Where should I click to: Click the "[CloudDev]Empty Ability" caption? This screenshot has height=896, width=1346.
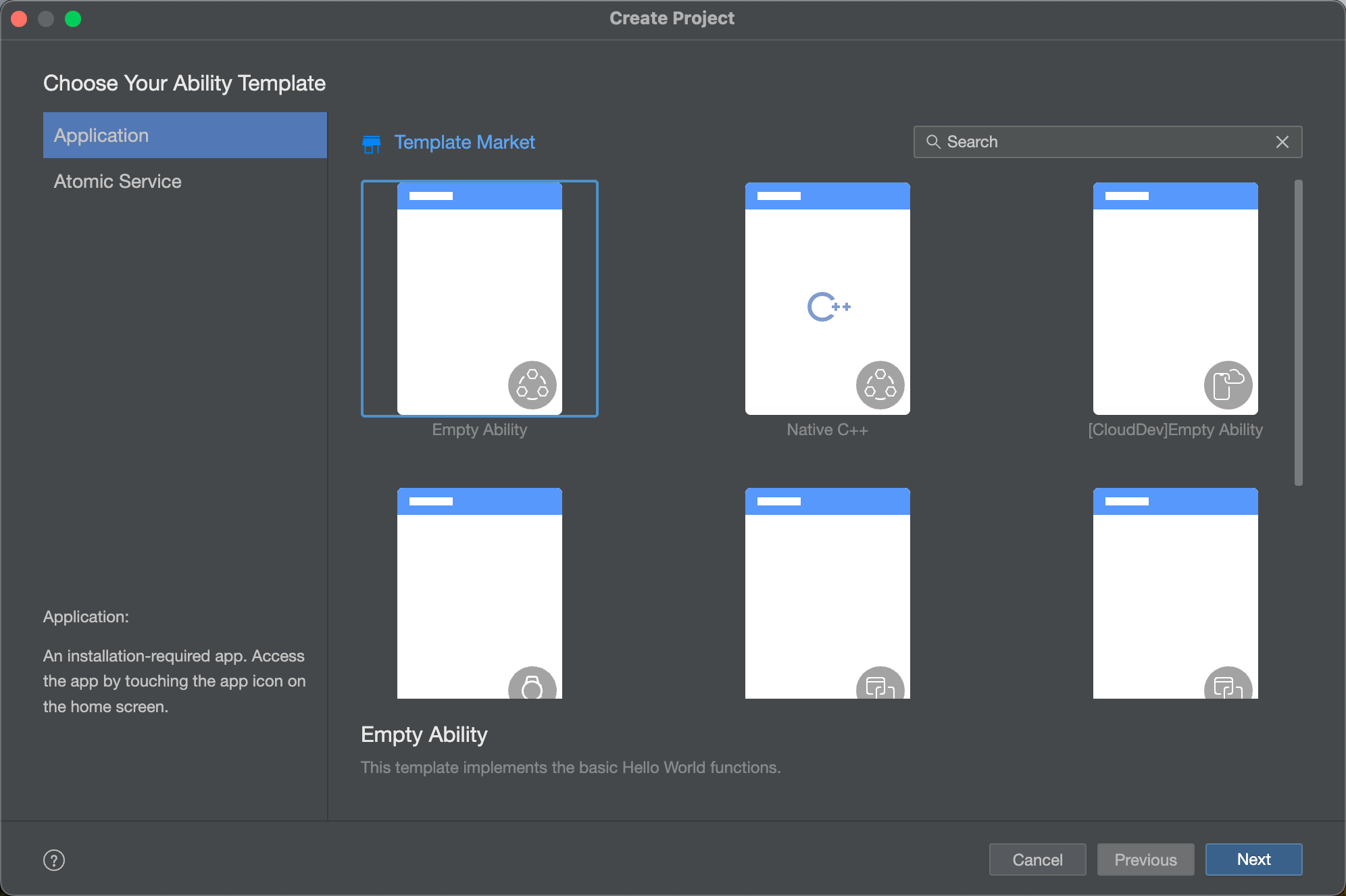pyautogui.click(x=1176, y=430)
